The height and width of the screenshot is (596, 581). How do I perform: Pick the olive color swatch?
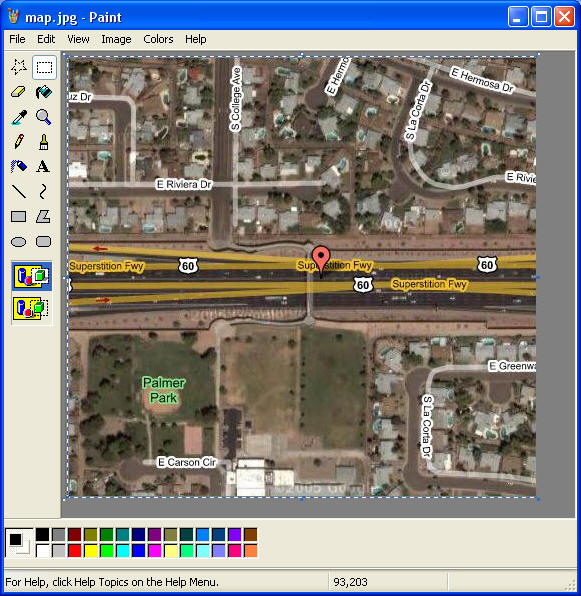pos(91,534)
